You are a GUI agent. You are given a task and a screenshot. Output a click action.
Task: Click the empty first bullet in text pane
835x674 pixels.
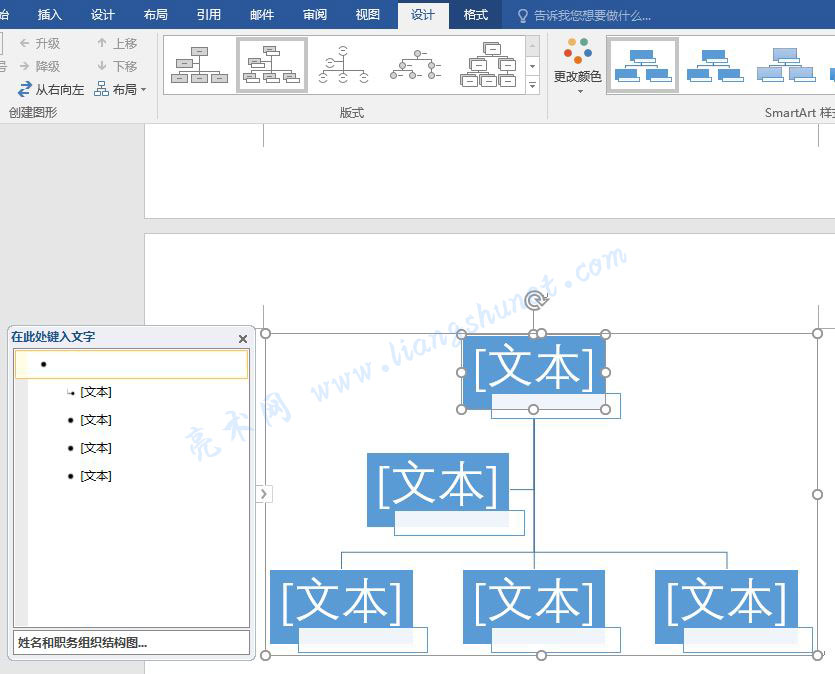(131, 364)
